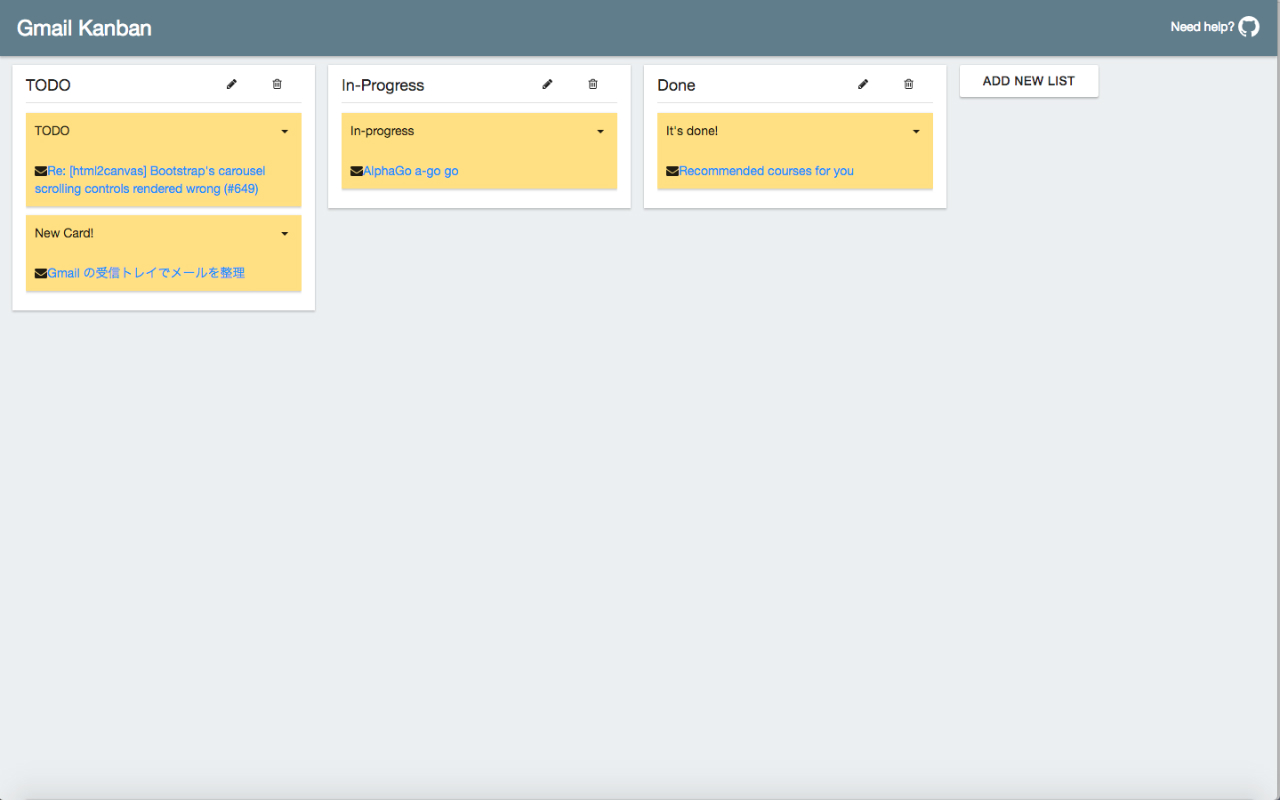Viewport: 1280px width, 800px height.
Task: Select the In-progress card title
Action: point(382,131)
